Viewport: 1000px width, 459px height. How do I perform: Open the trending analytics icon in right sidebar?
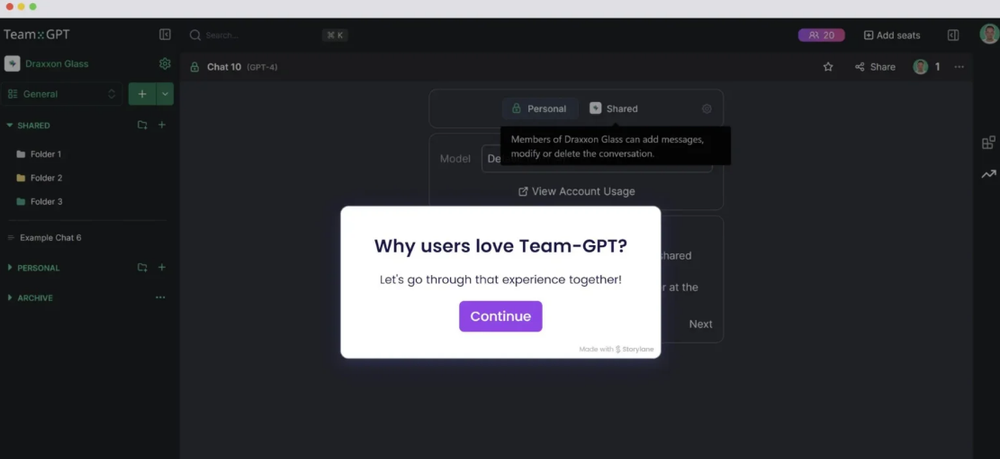tap(989, 173)
